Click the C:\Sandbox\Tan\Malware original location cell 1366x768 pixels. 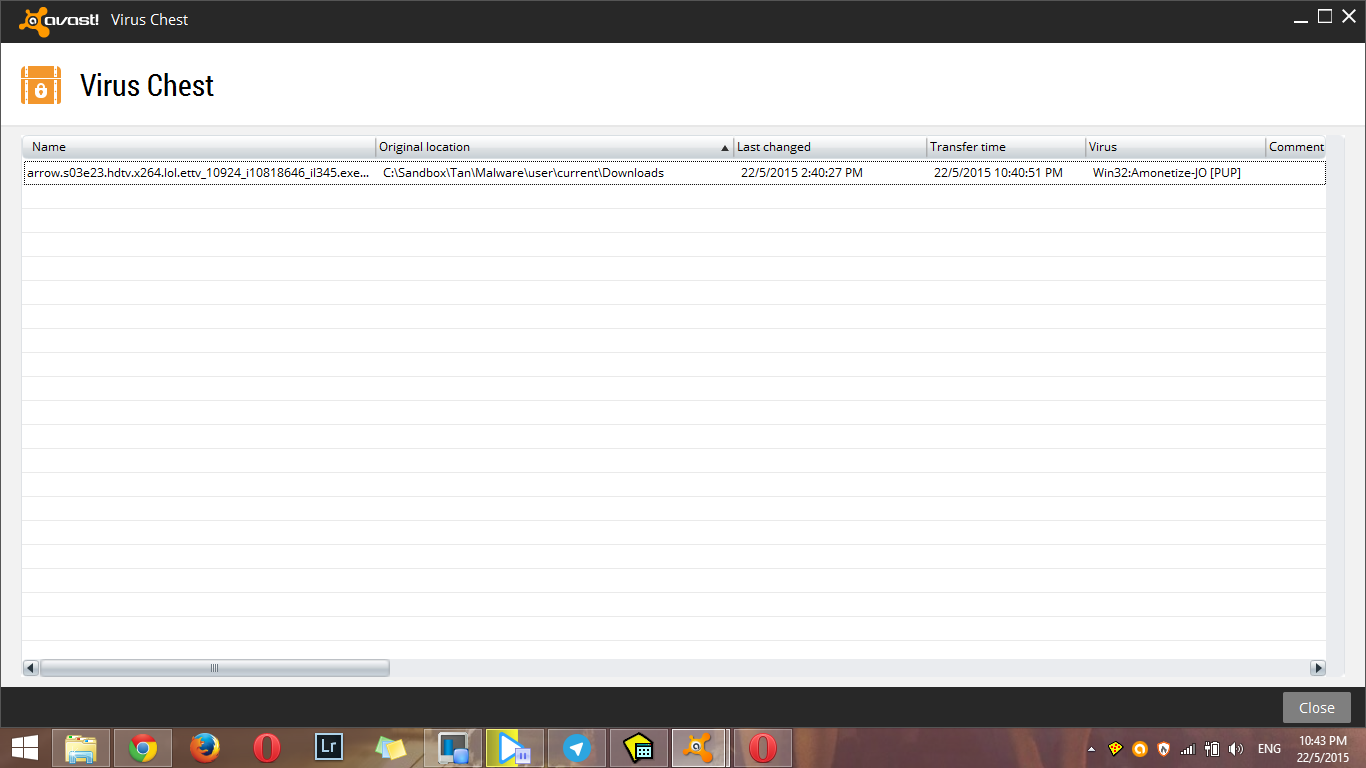point(523,173)
